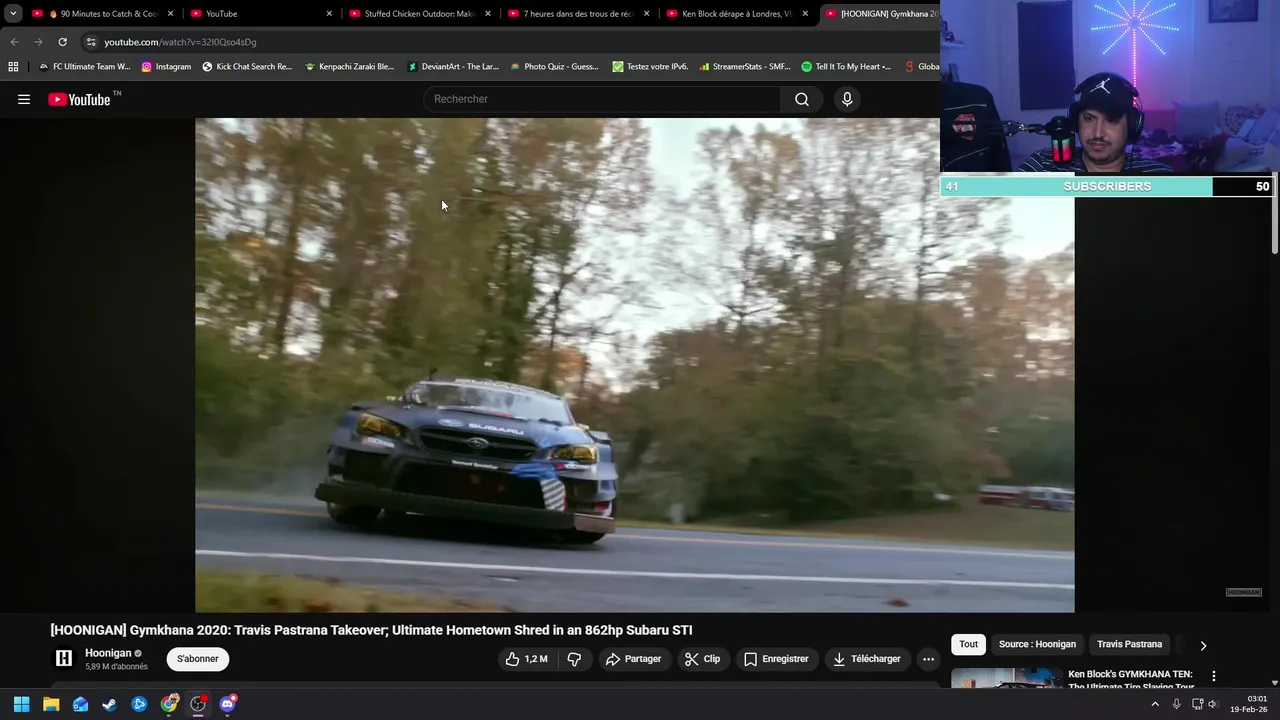Open the Photo Quiz - Guess... bookmark
The width and height of the screenshot is (1280, 720).
pos(554,66)
